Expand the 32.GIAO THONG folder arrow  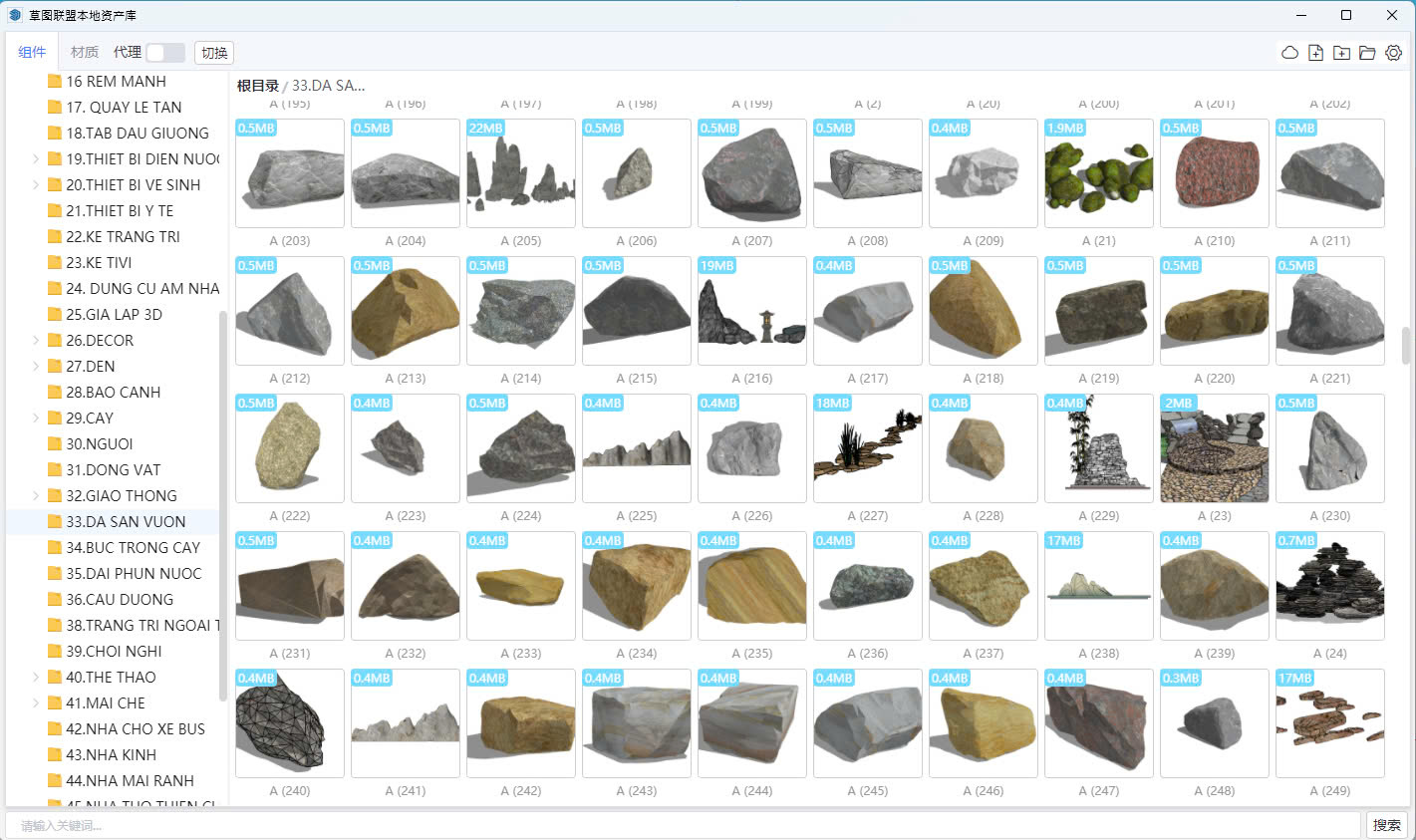[x=36, y=496]
